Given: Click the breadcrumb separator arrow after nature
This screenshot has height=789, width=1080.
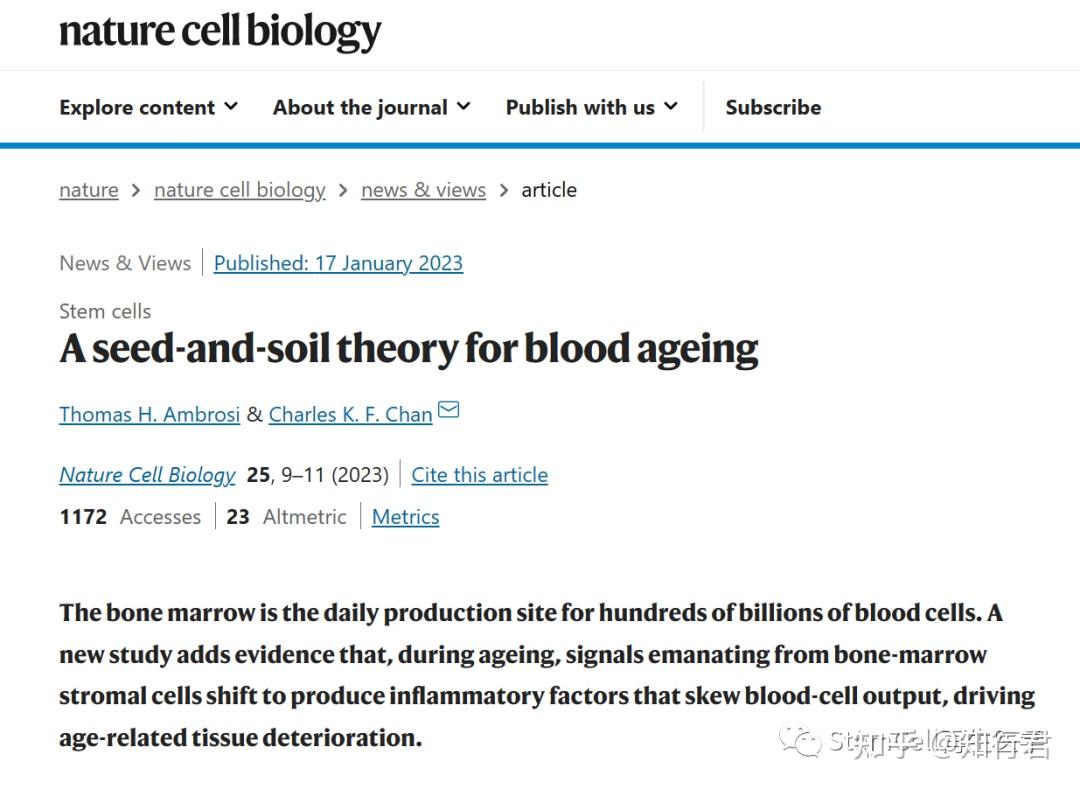Looking at the screenshot, I should pos(133,190).
